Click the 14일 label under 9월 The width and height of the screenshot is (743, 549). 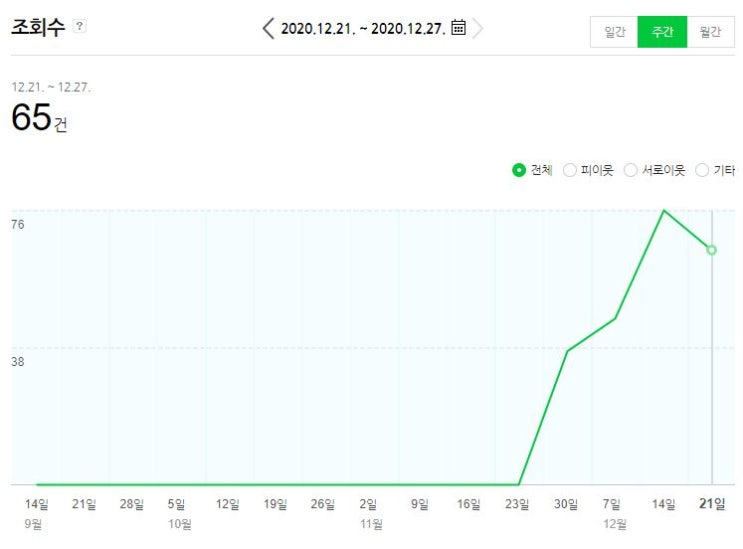click(x=36, y=504)
